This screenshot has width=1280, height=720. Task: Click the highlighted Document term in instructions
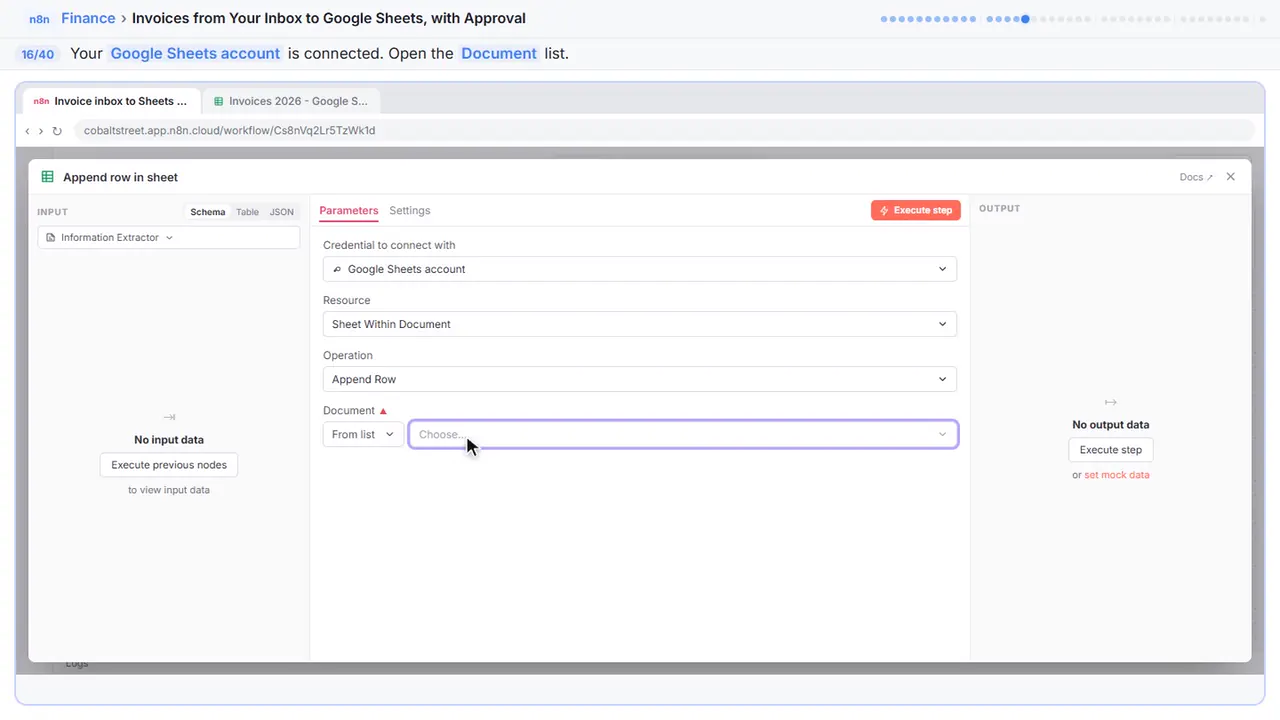pyautogui.click(x=499, y=54)
